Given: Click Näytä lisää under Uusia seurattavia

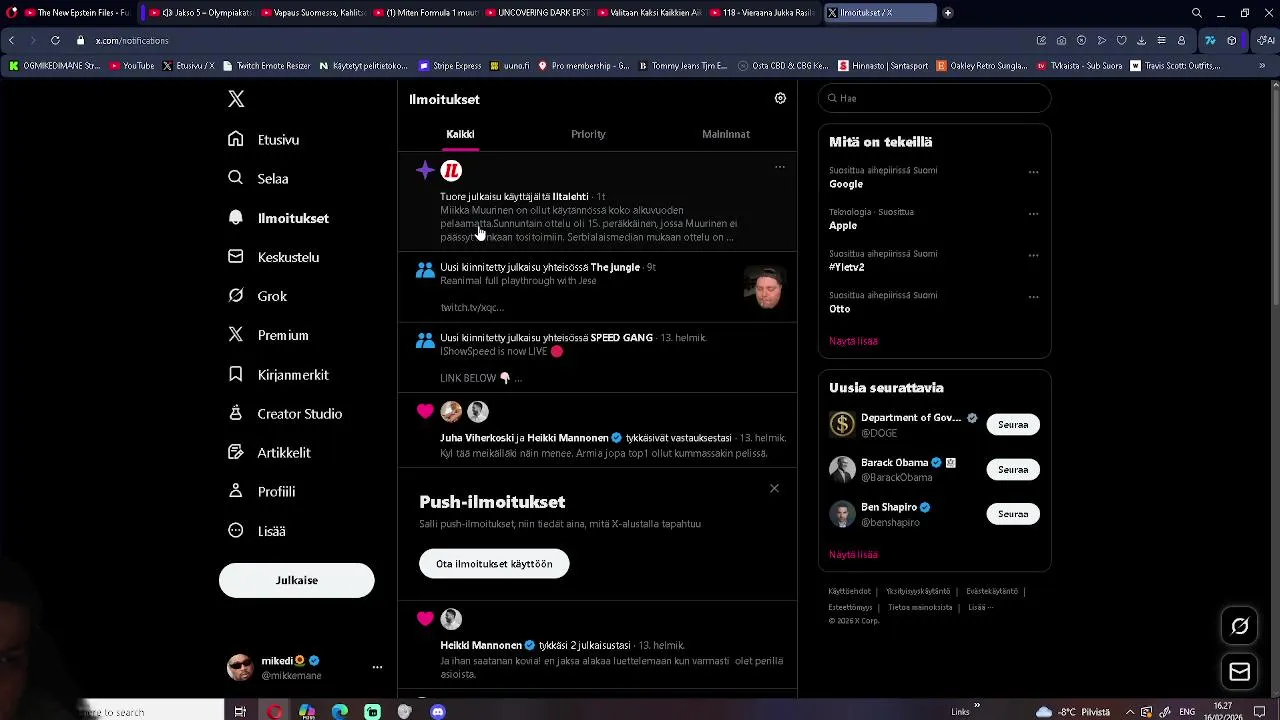Looking at the screenshot, I should pyautogui.click(x=853, y=554).
